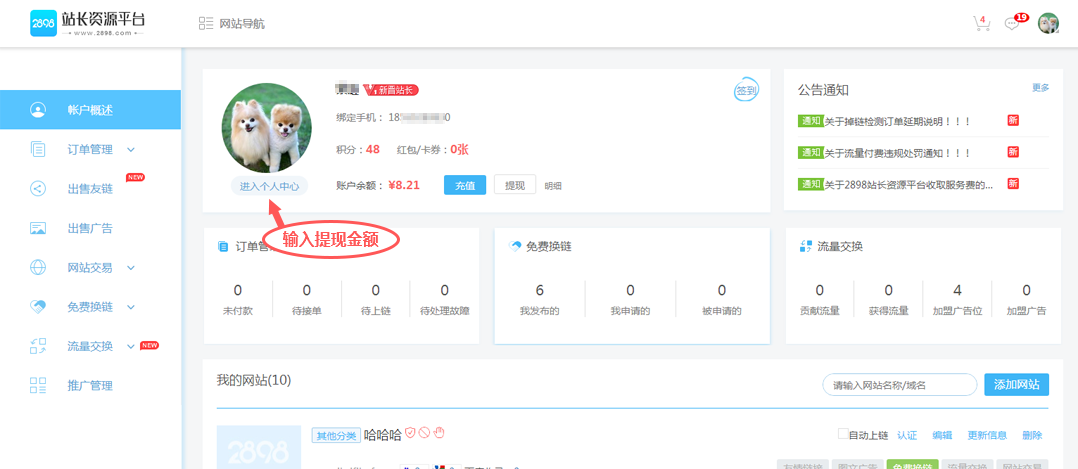The width and height of the screenshot is (1078, 469).
Task: Click the 添加网站 button
Action: coord(1016,385)
